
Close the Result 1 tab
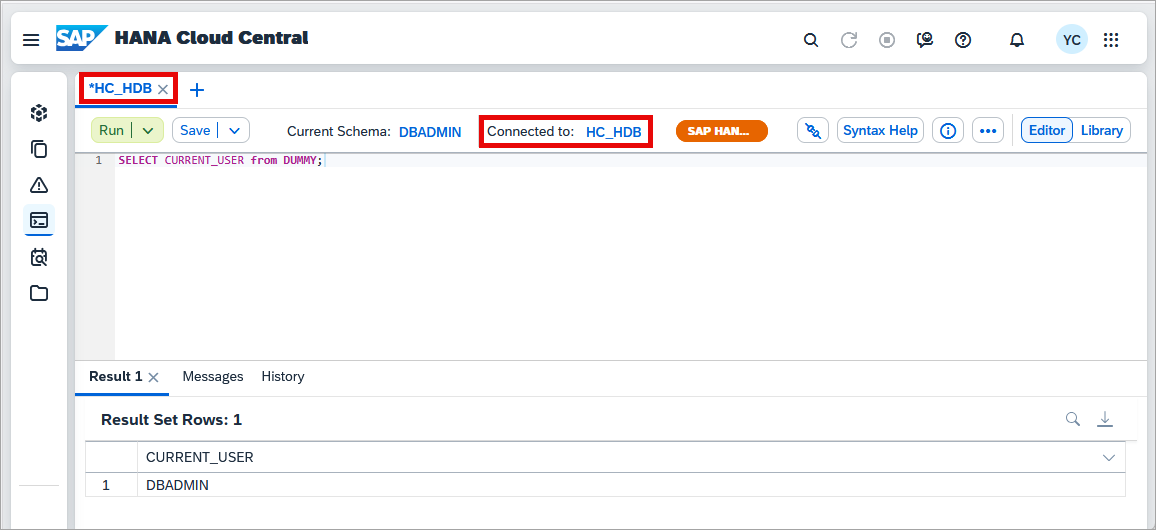point(153,377)
